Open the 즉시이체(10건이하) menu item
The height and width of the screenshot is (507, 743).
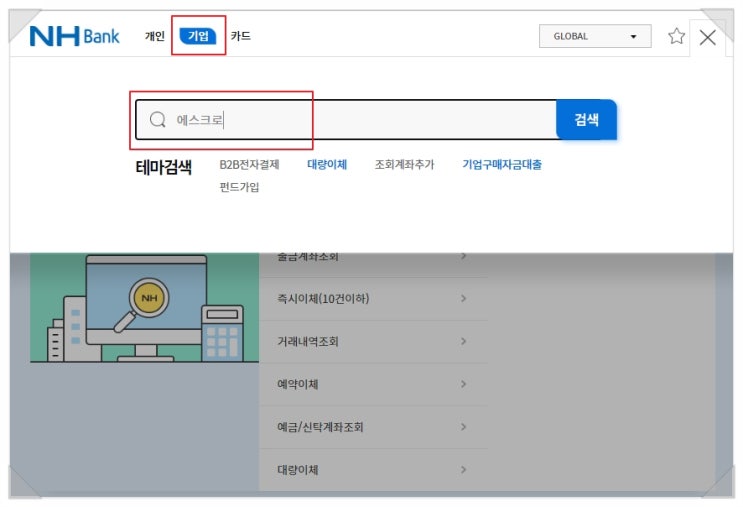(373, 299)
